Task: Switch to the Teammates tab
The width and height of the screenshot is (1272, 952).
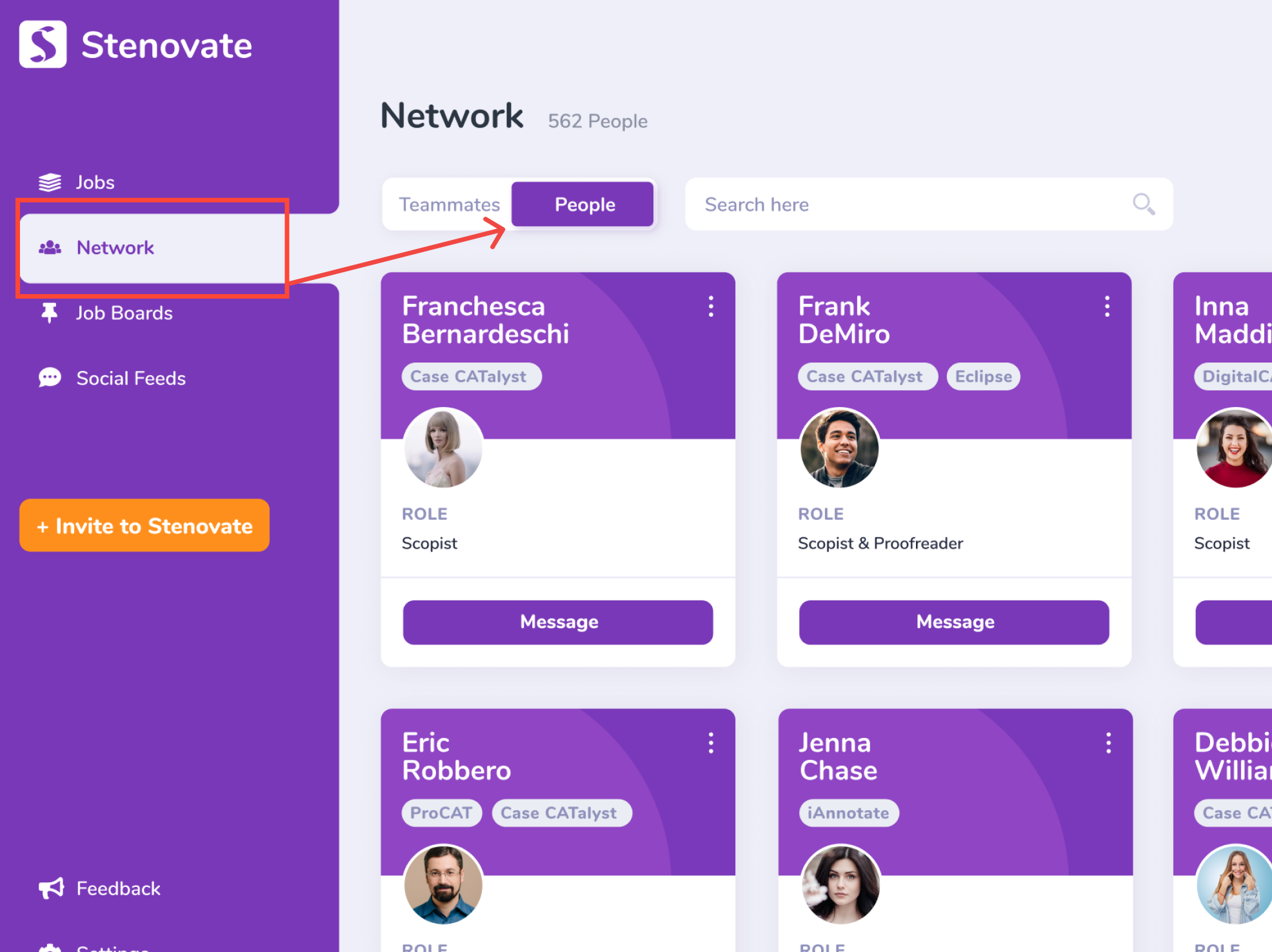Action: (449, 204)
